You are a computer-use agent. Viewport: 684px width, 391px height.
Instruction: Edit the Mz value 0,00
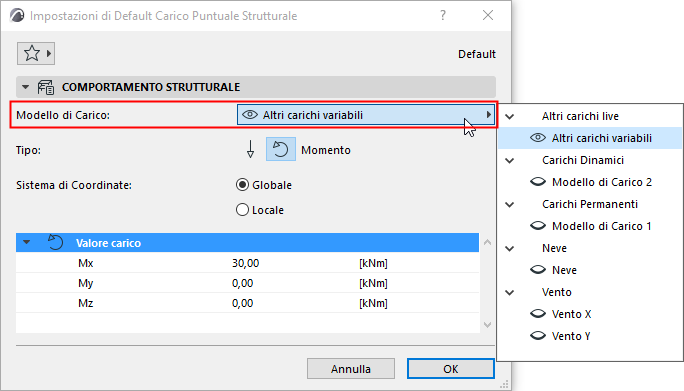point(243,303)
